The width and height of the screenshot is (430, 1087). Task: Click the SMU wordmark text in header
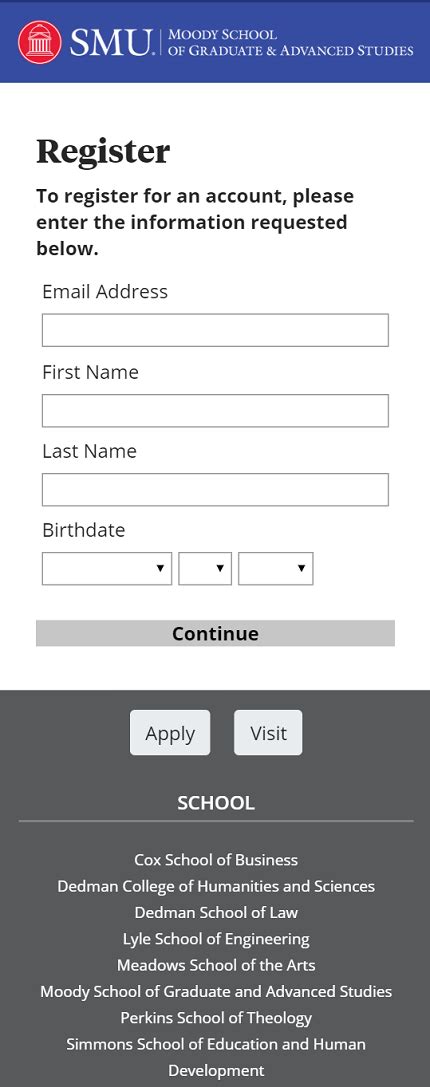point(111,42)
